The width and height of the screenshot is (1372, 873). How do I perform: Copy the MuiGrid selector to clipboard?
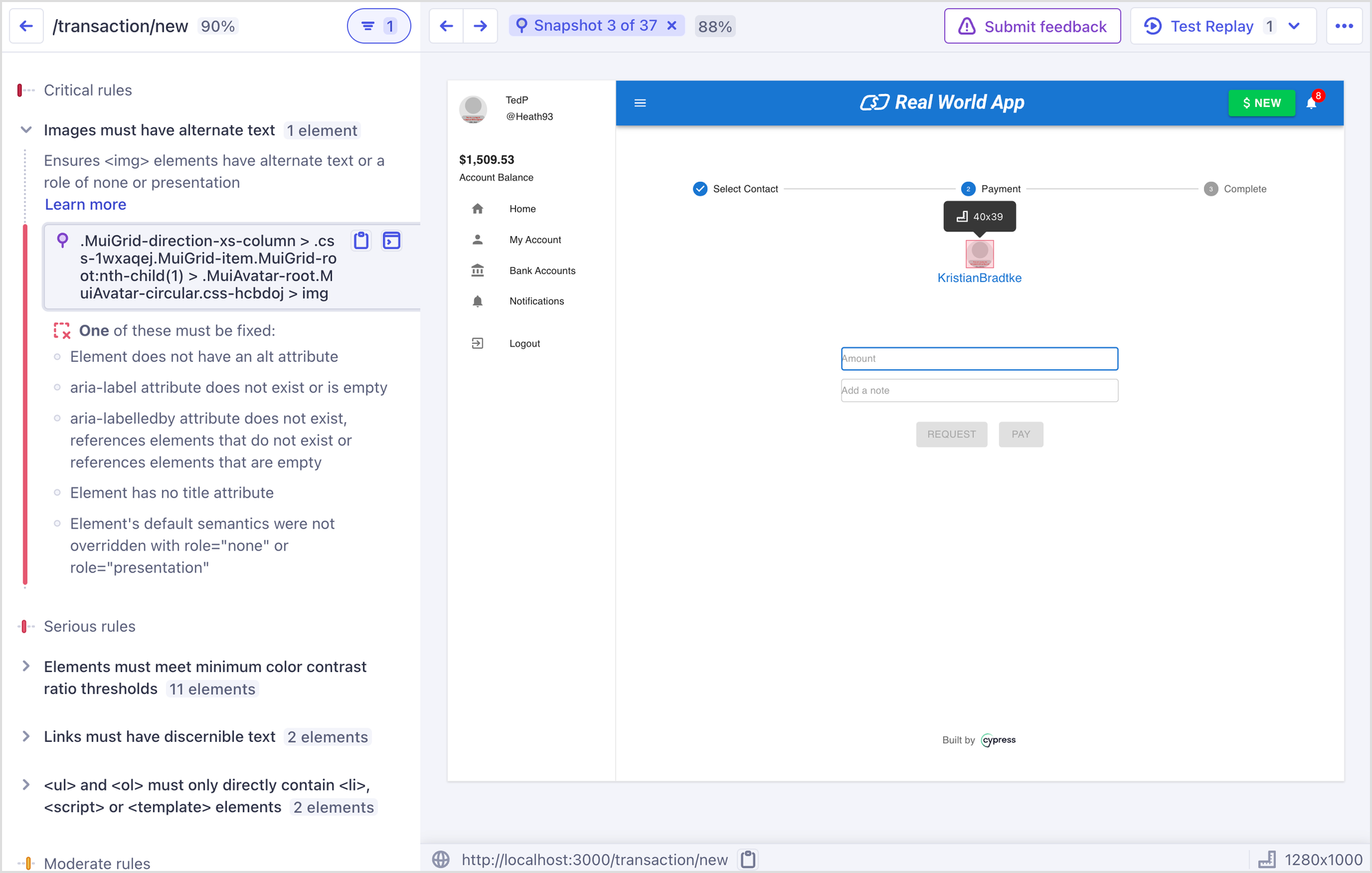pos(361,240)
